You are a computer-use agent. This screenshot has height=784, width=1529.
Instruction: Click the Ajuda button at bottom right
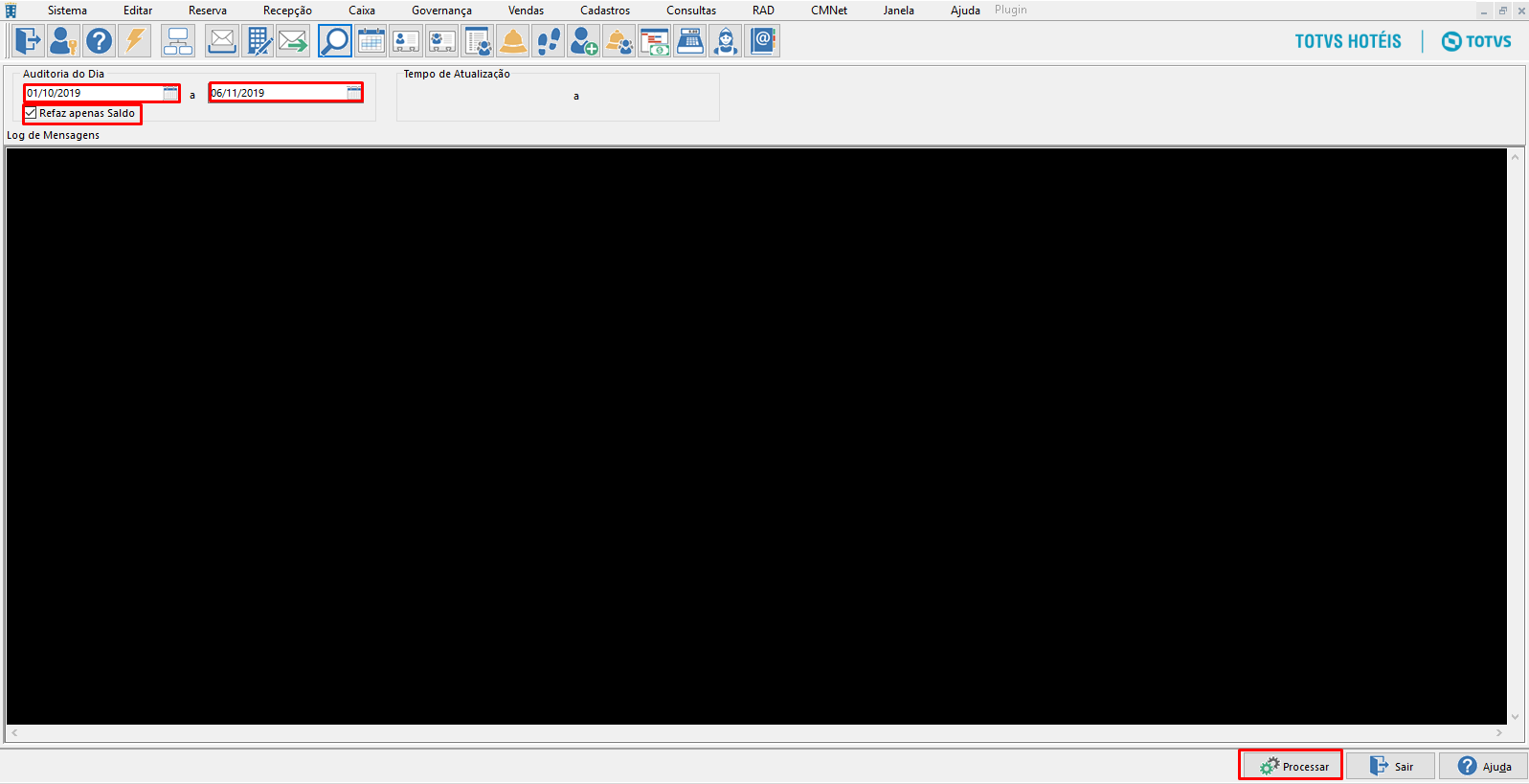click(x=1484, y=766)
